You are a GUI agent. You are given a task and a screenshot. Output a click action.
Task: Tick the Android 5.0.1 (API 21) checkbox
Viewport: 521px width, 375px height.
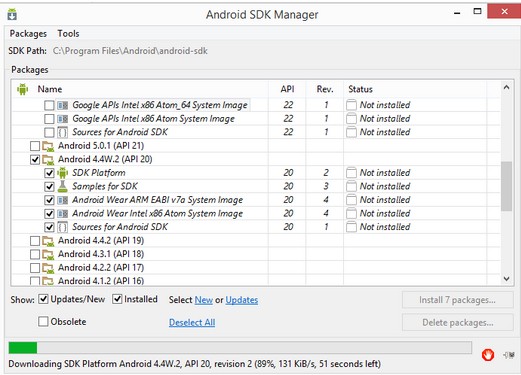tap(35, 146)
